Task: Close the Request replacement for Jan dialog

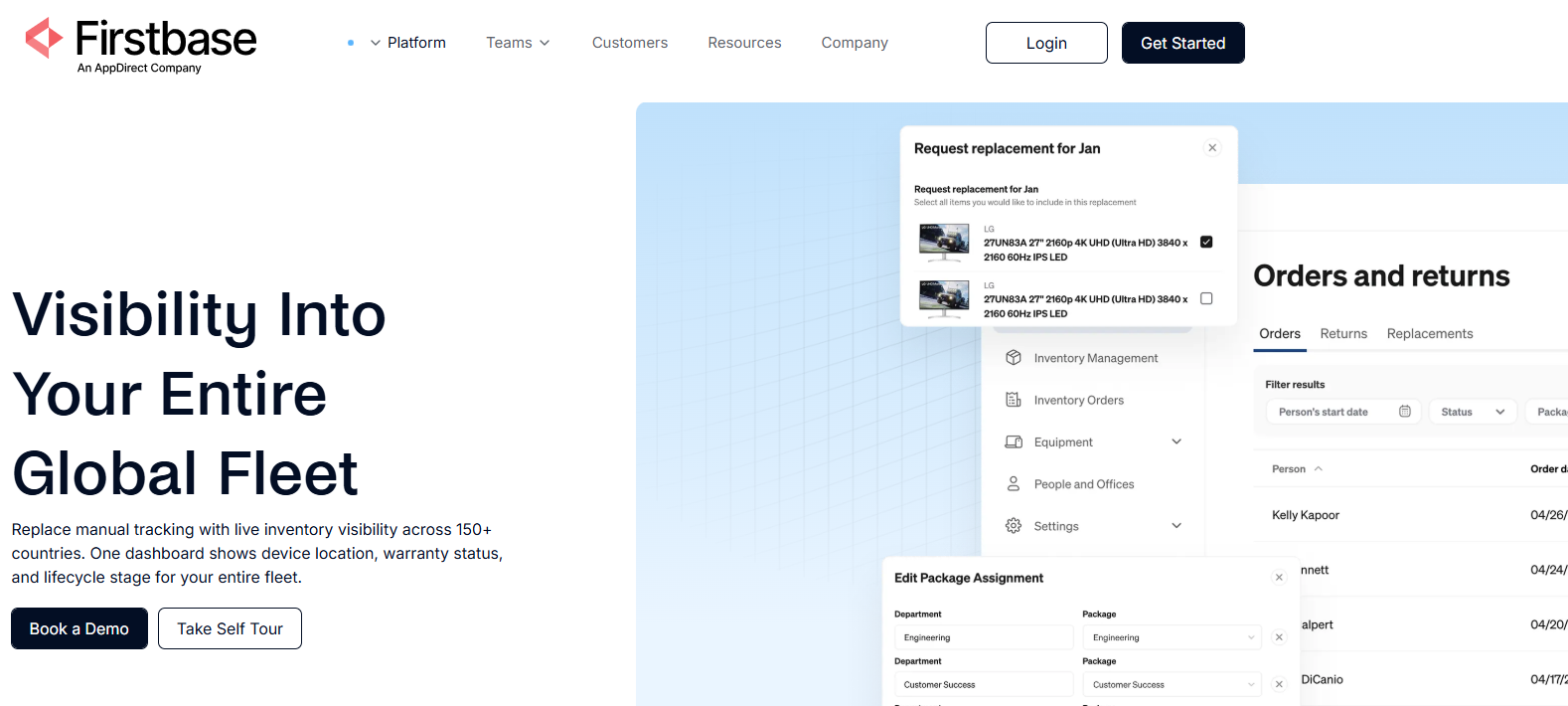Action: 1212,148
